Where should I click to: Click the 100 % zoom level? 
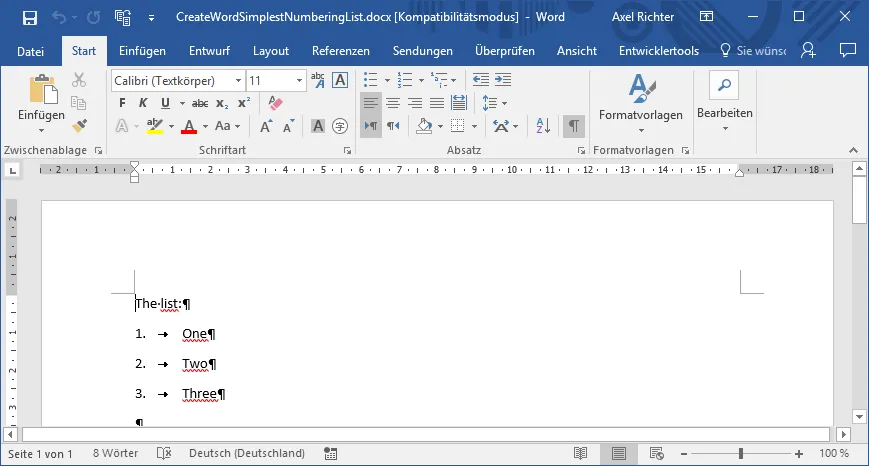[834, 453]
